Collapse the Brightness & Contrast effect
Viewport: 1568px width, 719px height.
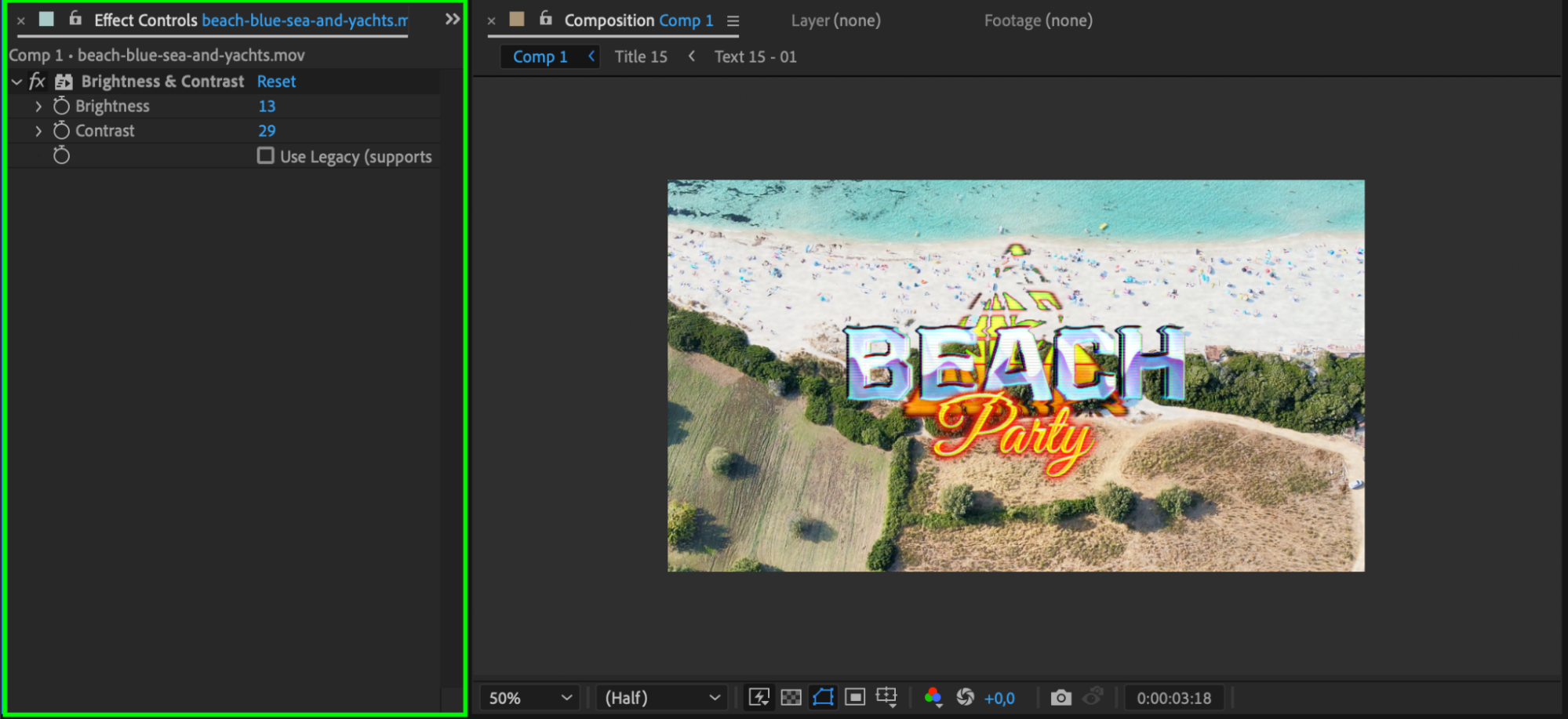pos(16,82)
